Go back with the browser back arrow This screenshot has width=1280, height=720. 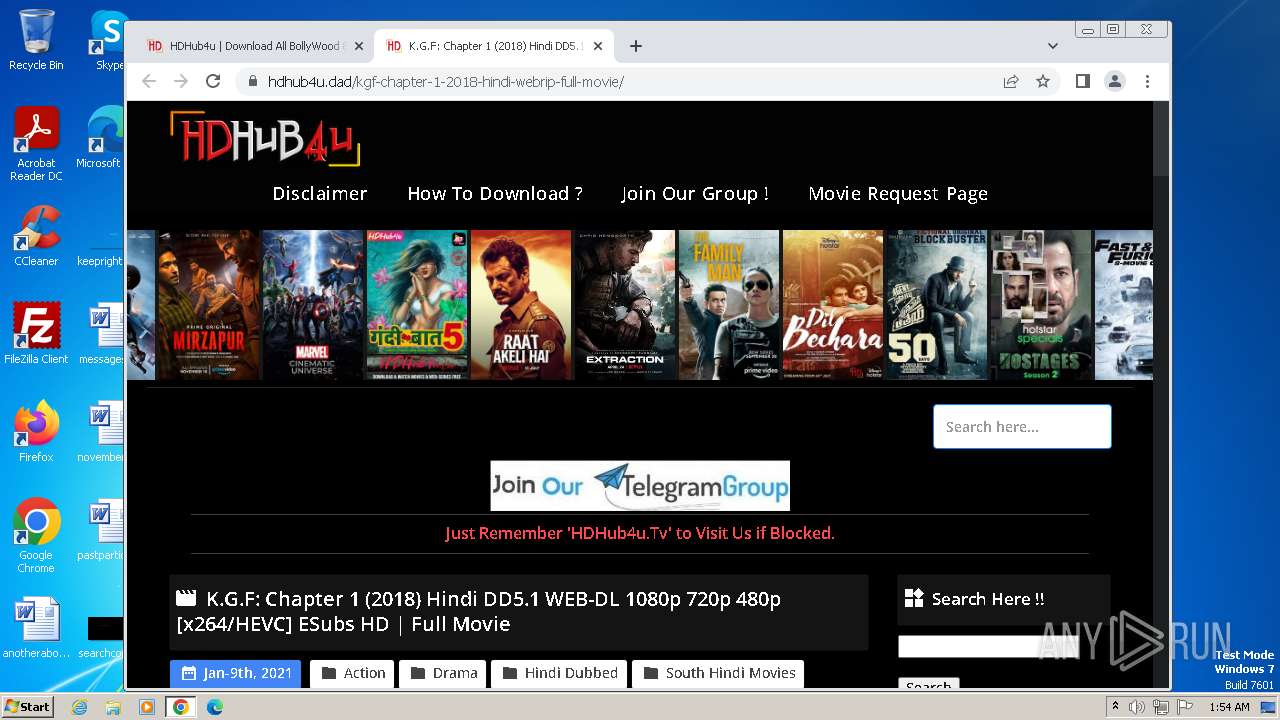coord(149,82)
